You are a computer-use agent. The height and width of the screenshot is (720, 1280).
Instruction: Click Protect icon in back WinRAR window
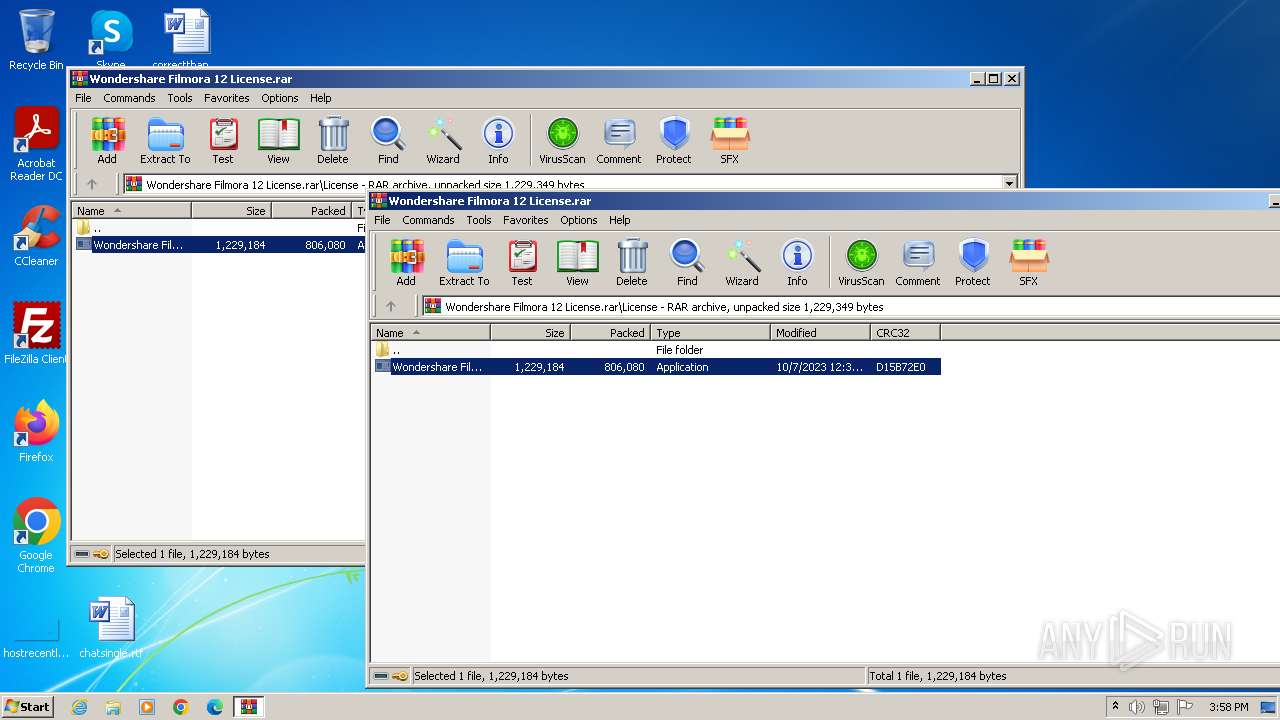[x=673, y=141]
